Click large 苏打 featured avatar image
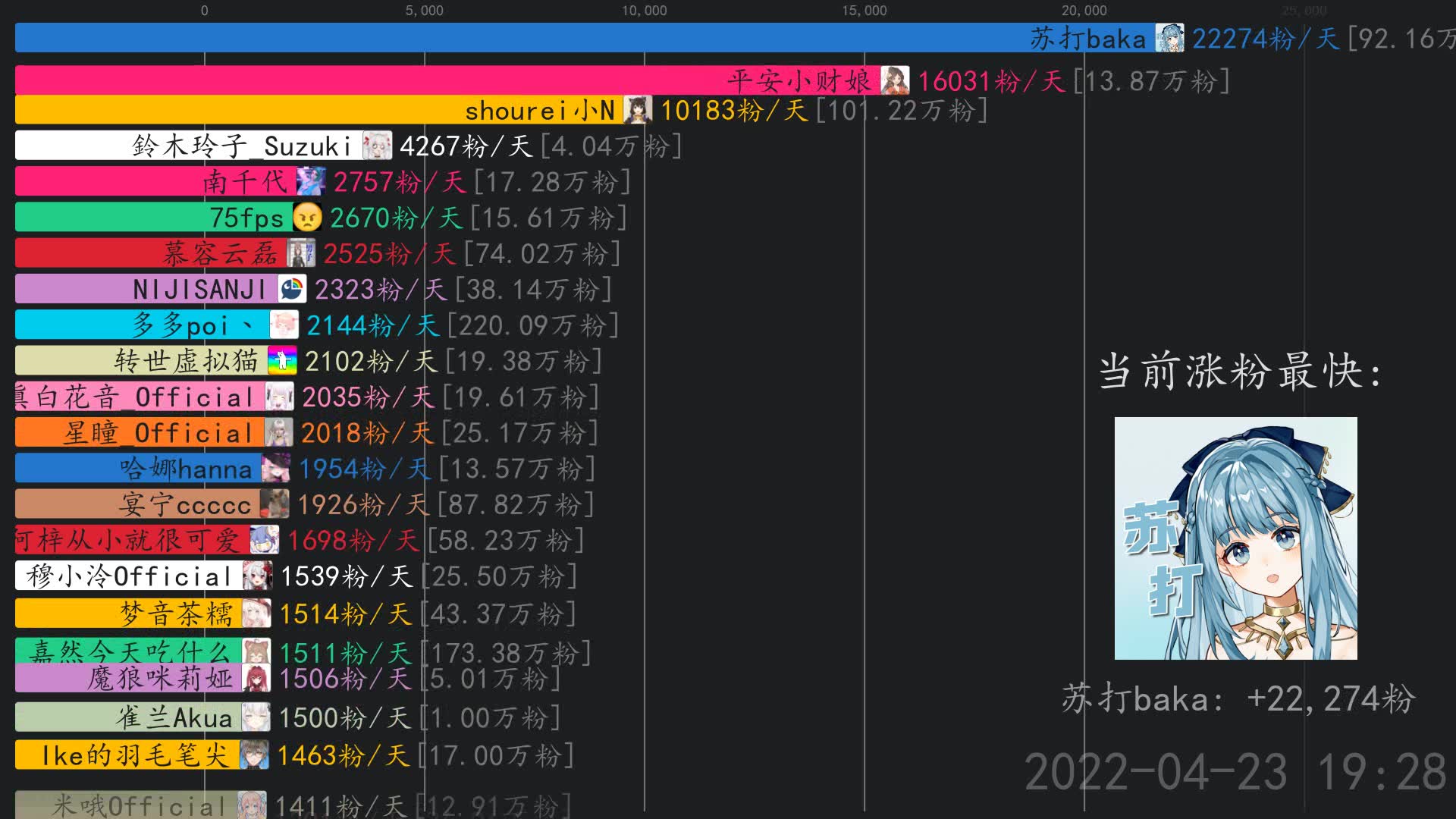Viewport: 1456px width, 819px height. click(x=1235, y=538)
